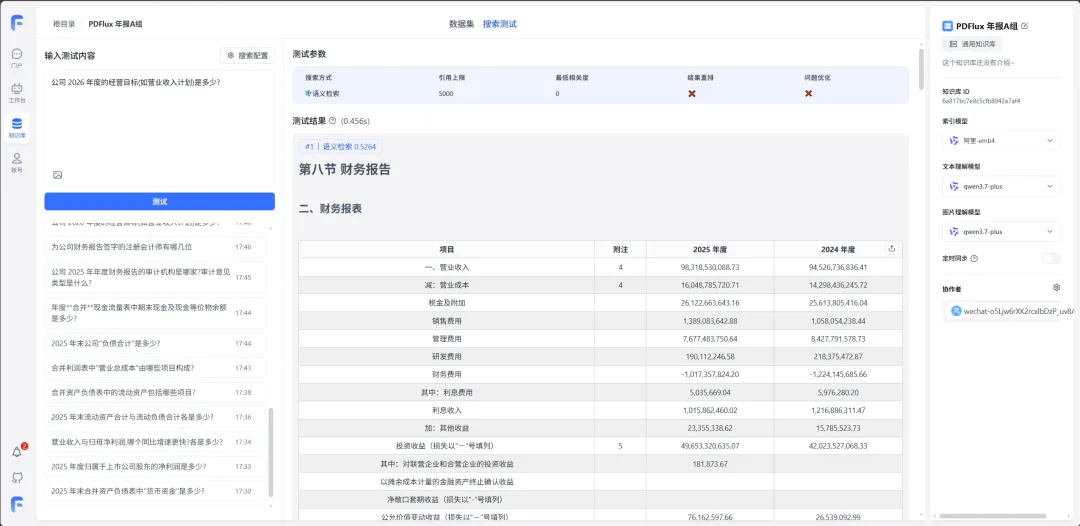This screenshot has height=526, width=1080.
Task: Click knowledge base icon beside PDFlux 年报A组 heading
Action: point(948,26)
